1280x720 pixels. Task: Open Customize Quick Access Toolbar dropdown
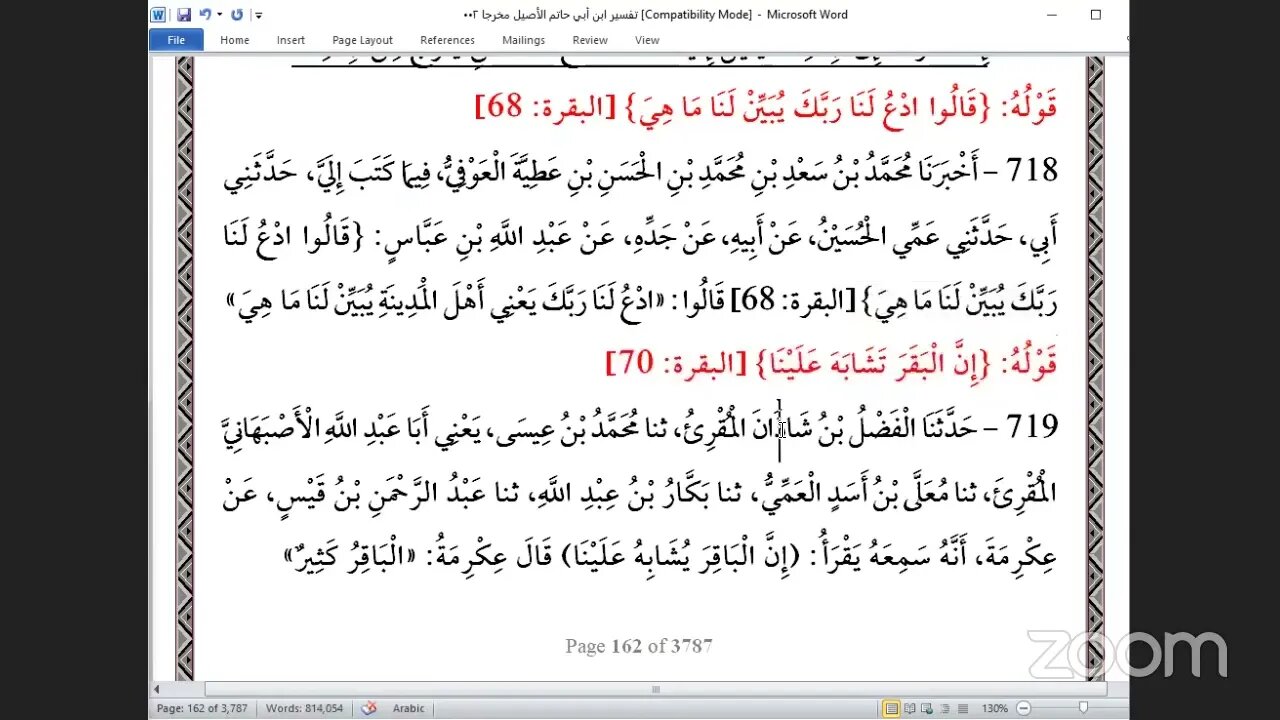[258, 15]
